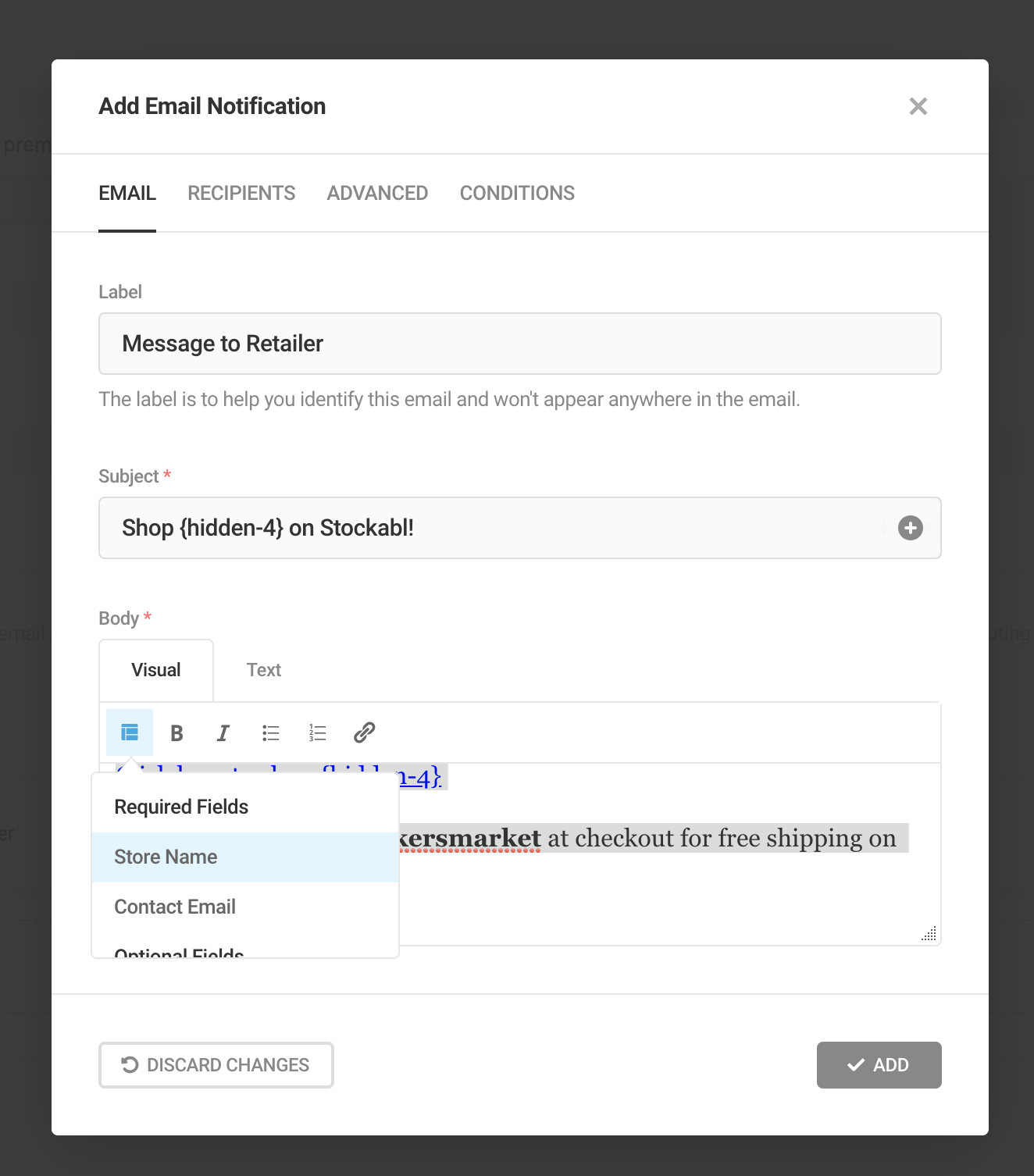Click DISCARD CHANGES
The image size is (1034, 1176).
(x=216, y=1064)
